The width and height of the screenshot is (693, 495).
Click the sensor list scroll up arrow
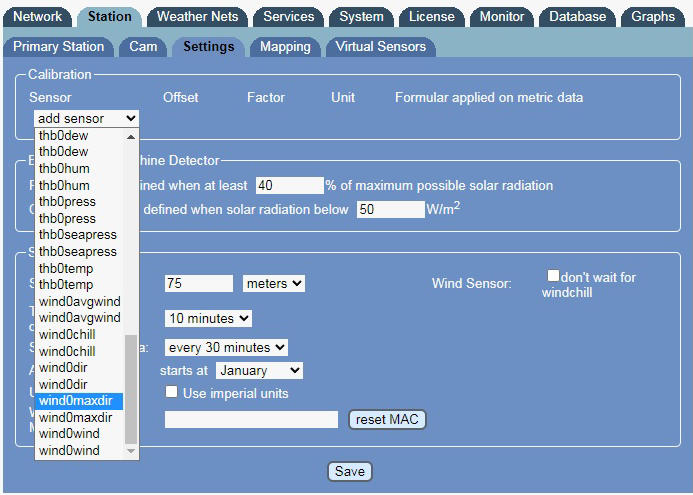[x=131, y=137]
